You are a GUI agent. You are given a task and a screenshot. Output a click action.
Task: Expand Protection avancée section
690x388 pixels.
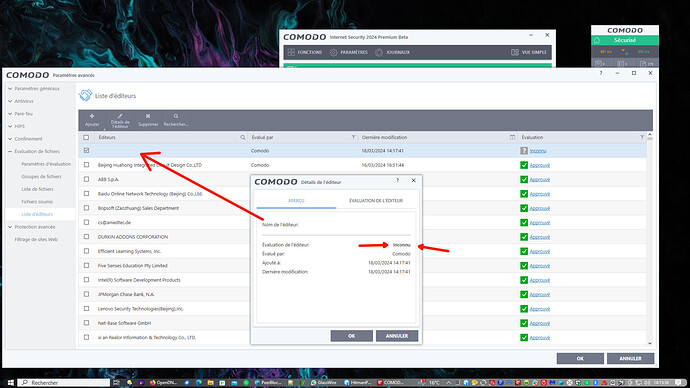[10, 227]
